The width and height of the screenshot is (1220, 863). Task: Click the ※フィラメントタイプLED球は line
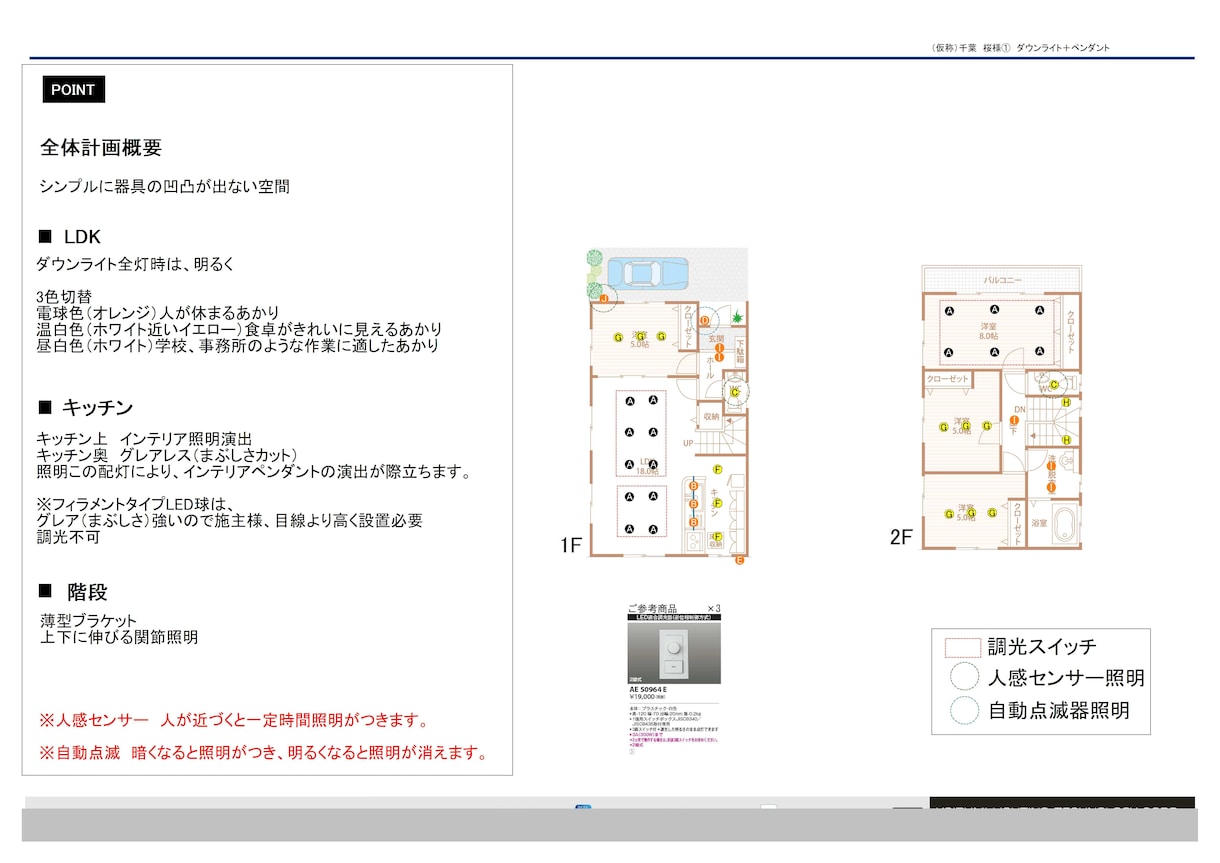133,504
